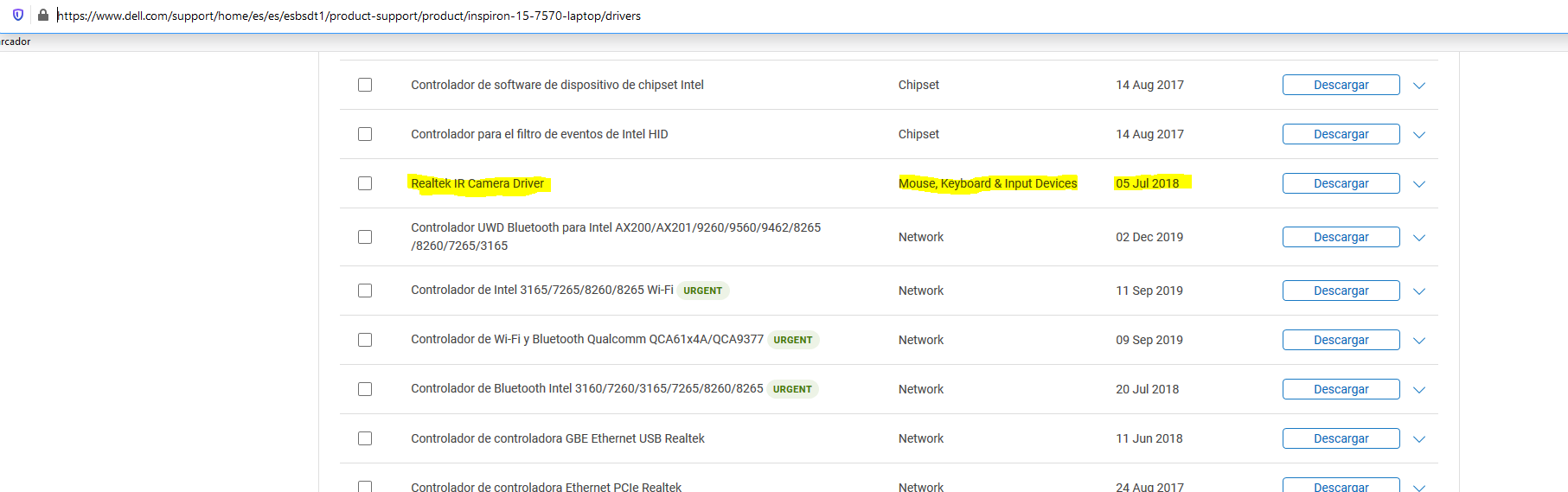Select the Intel 3165/7265/8260/8265 Wi-Fi driver checkbox
The width and height of the screenshot is (1568, 492).
click(365, 291)
